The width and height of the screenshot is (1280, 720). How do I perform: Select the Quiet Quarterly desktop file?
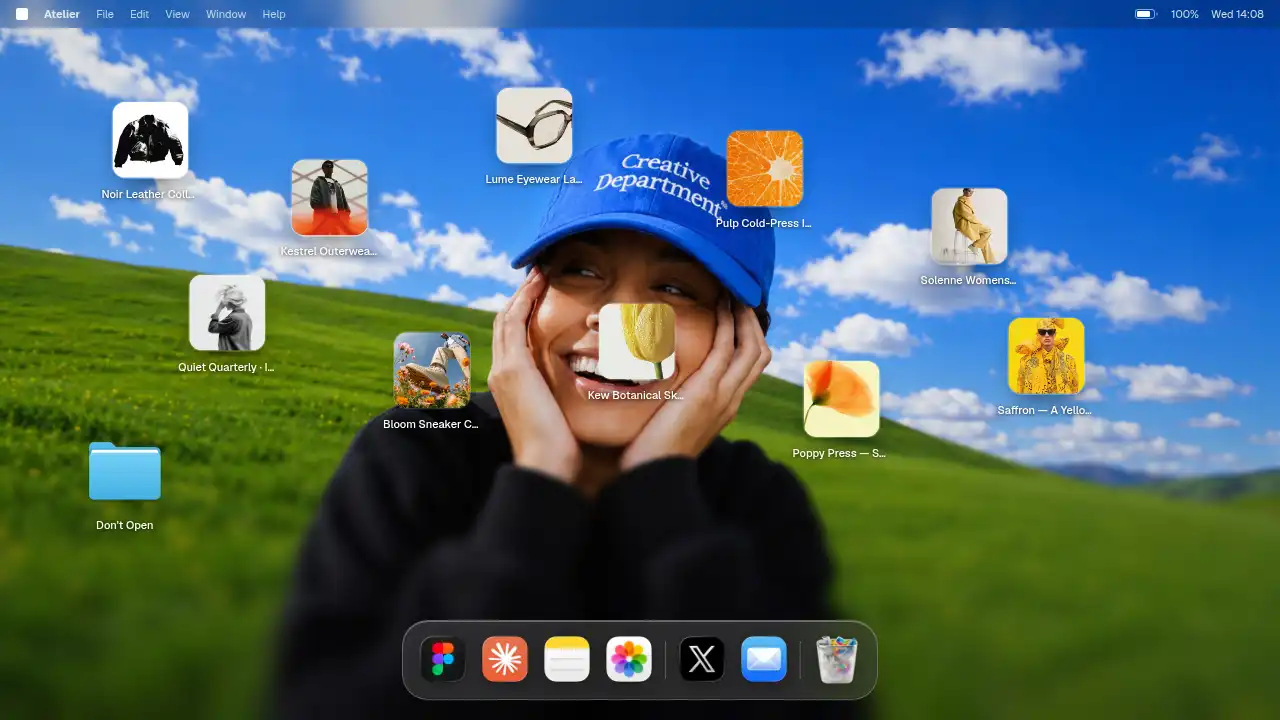227,324
